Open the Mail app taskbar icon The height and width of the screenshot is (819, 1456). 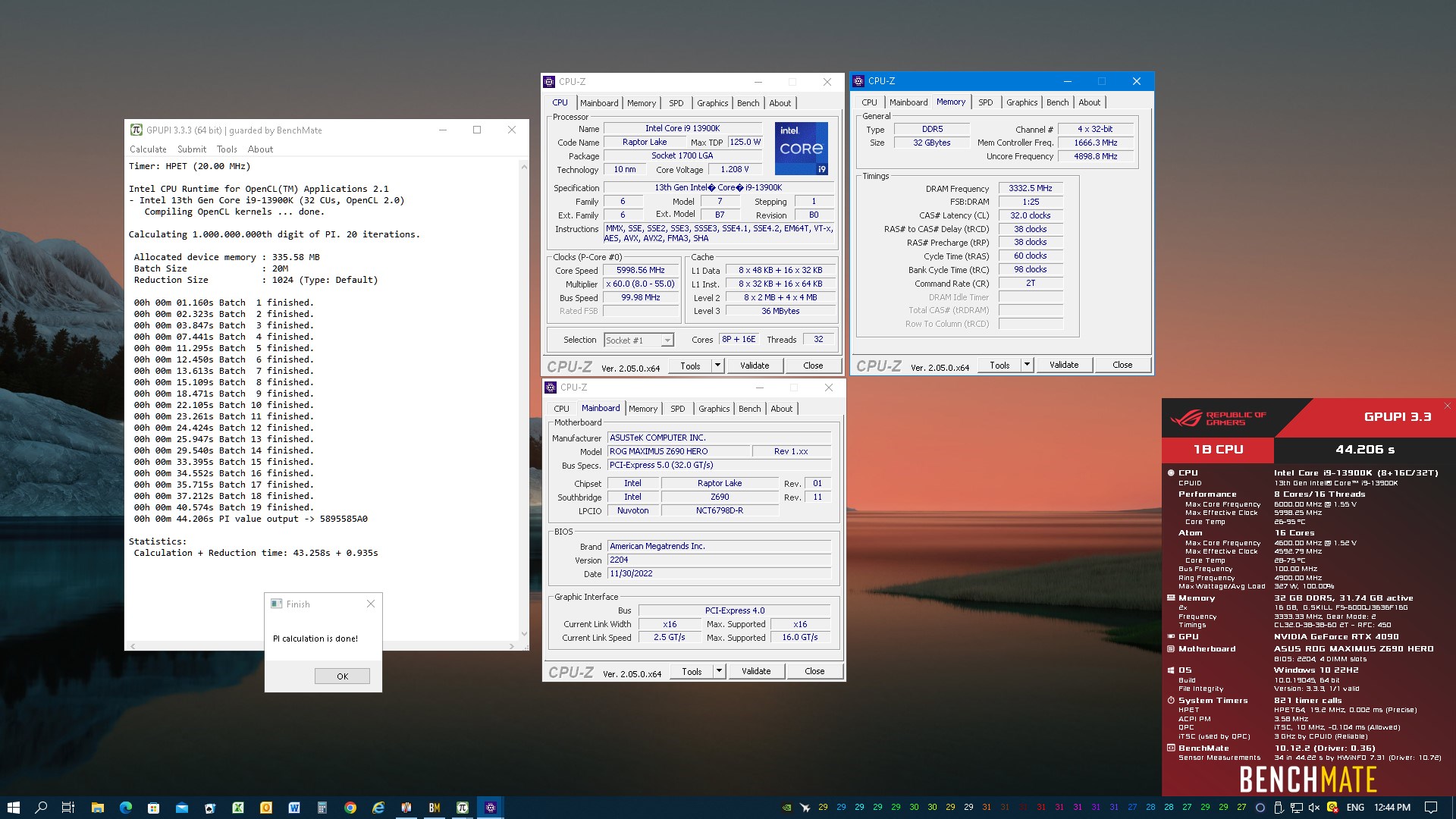pyautogui.click(x=181, y=808)
